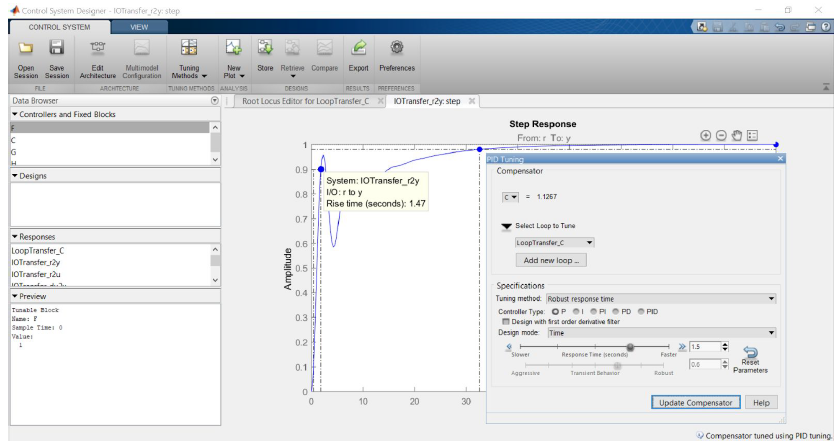The height and width of the screenshot is (441, 836).
Task: Open the LoopTransfer_C loop selection dropdown
Action: 555,242
